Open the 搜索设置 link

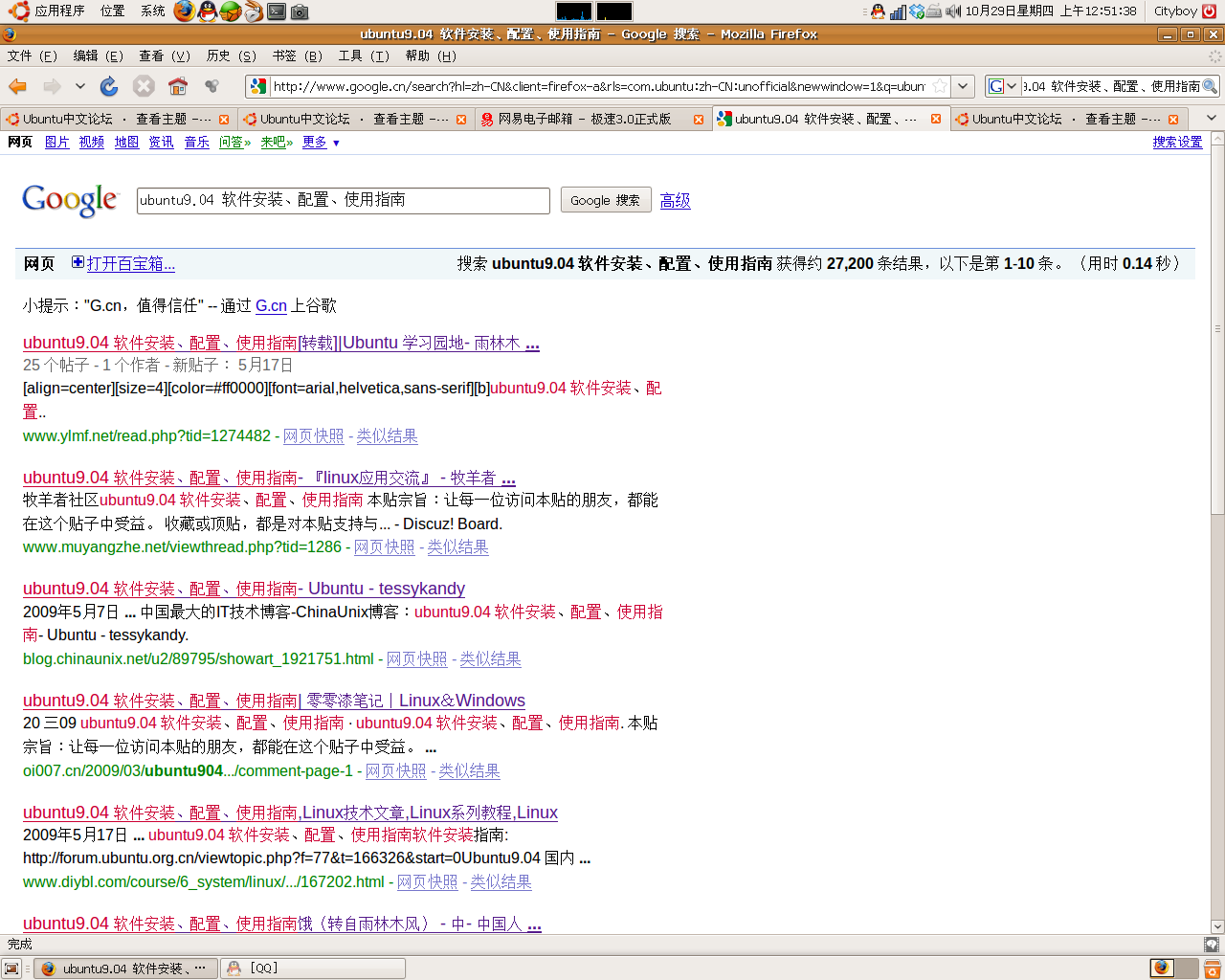[1177, 143]
